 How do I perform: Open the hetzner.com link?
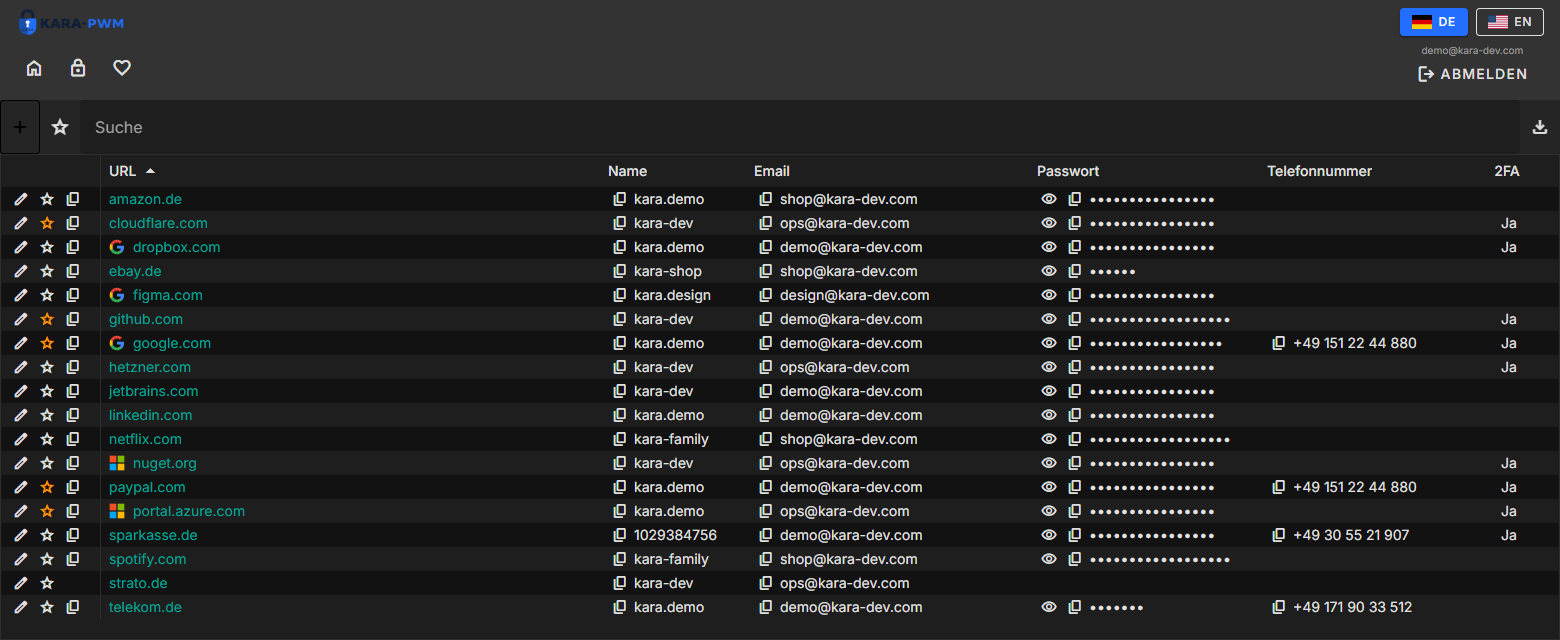pyautogui.click(x=150, y=367)
